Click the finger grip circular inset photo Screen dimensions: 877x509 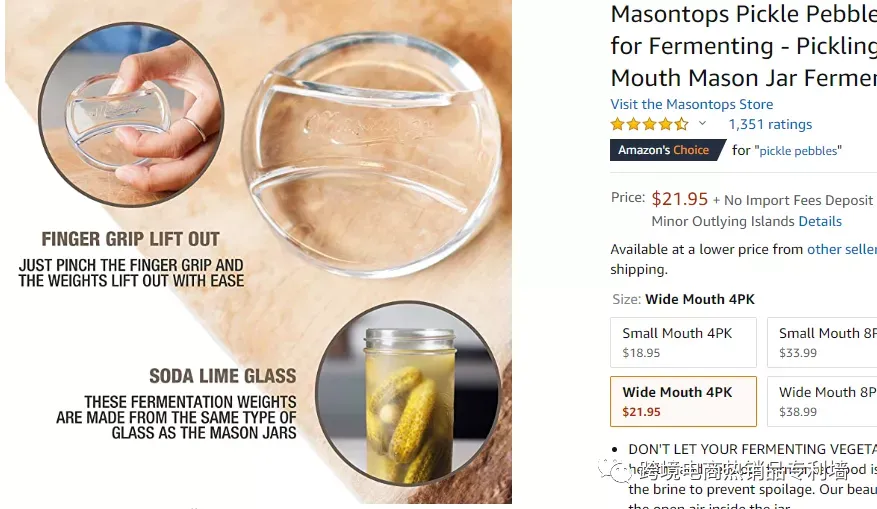131,115
